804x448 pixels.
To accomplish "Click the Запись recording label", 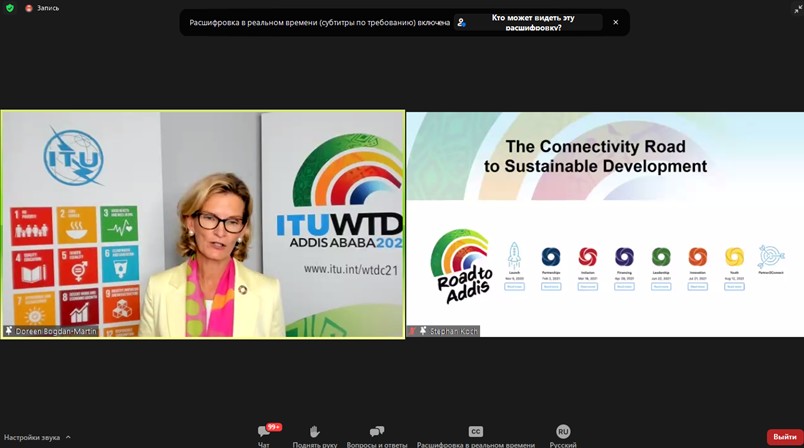I will click(48, 8).
